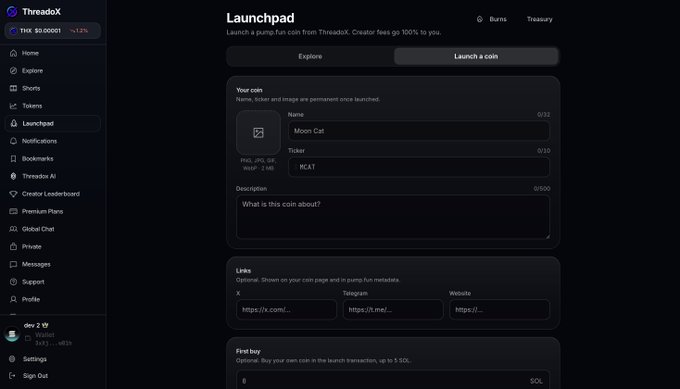Open Notifications menu label
This screenshot has width=680, height=389.
[x=39, y=141]
